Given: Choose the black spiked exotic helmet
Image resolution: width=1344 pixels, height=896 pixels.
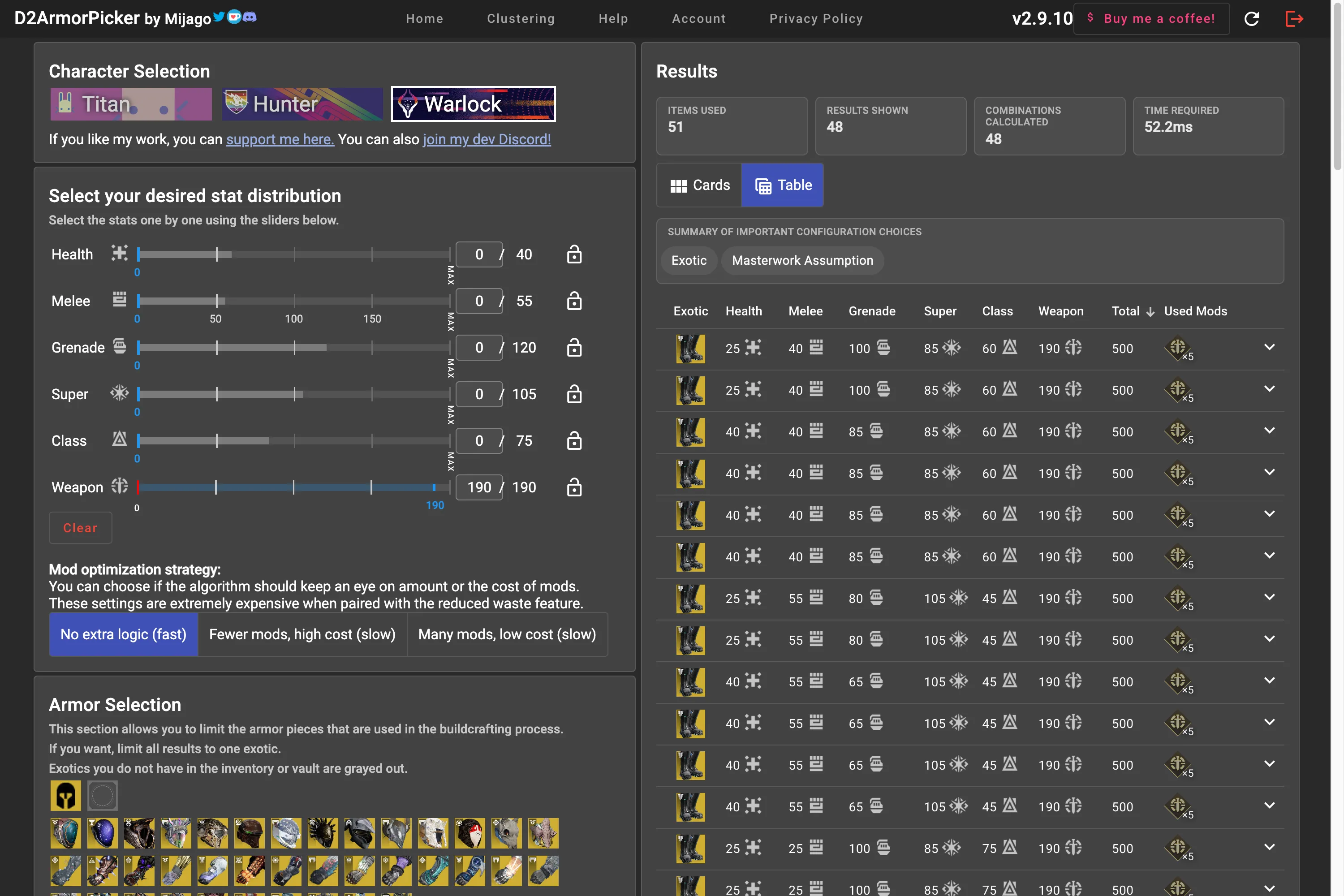Looking at the screenshot, I should pos(323,833).
